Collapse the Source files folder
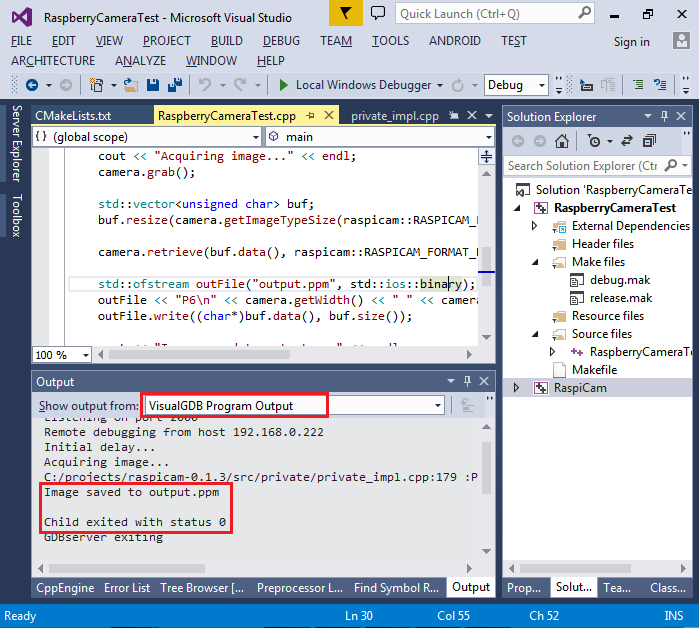Screen dimensions: 699x628 pos(535,334)
